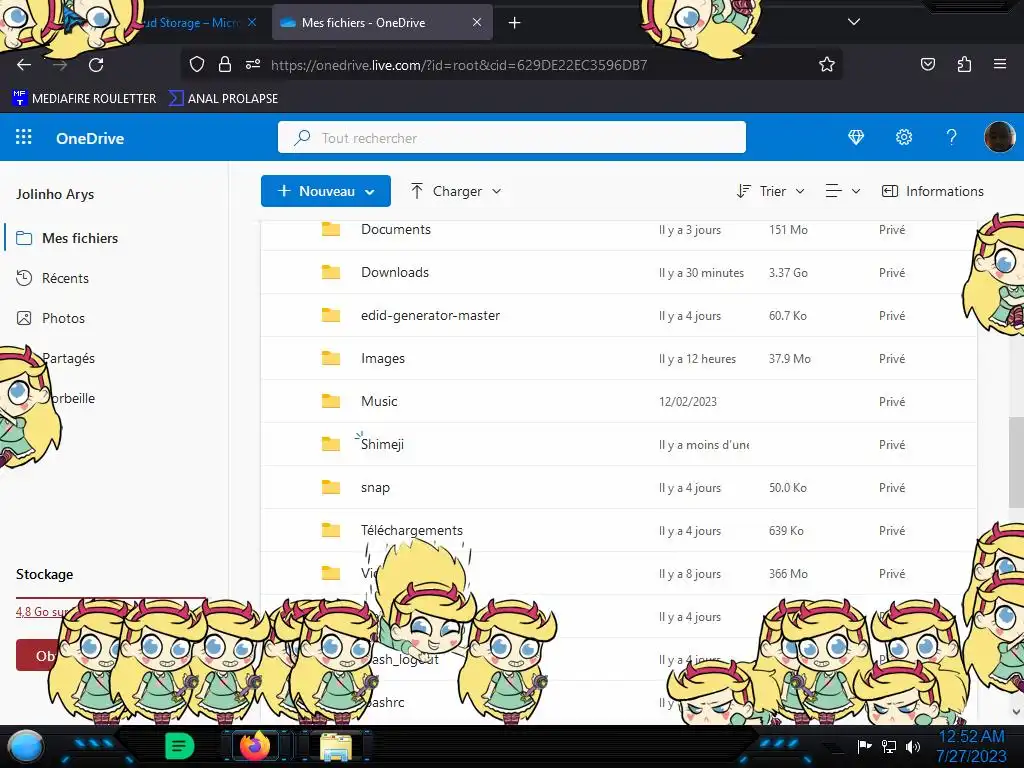1024x768 pixels.
Task: Open the Firefox hamburger menu
Action: pyautogui.click(x=1000, y=64)
